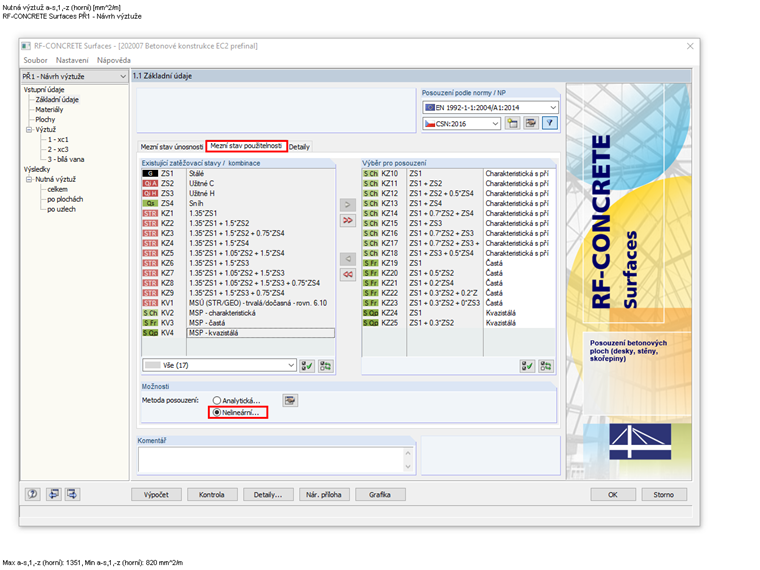Image resolution: width=760 pixels, height=570 pixels.
Task: Click select-all icon under selection for design list
Action: click(527, 366)
